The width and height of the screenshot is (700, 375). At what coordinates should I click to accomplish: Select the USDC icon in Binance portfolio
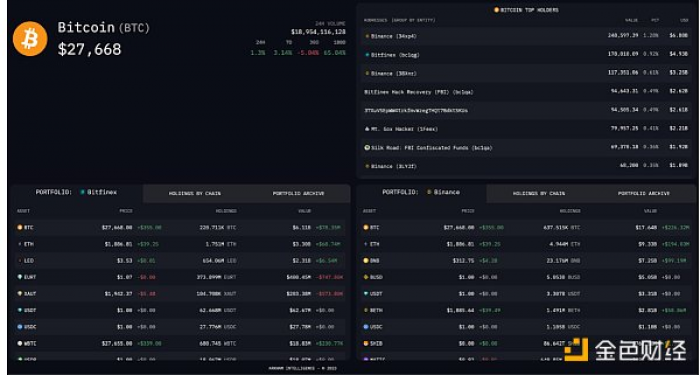click(366, 327)
